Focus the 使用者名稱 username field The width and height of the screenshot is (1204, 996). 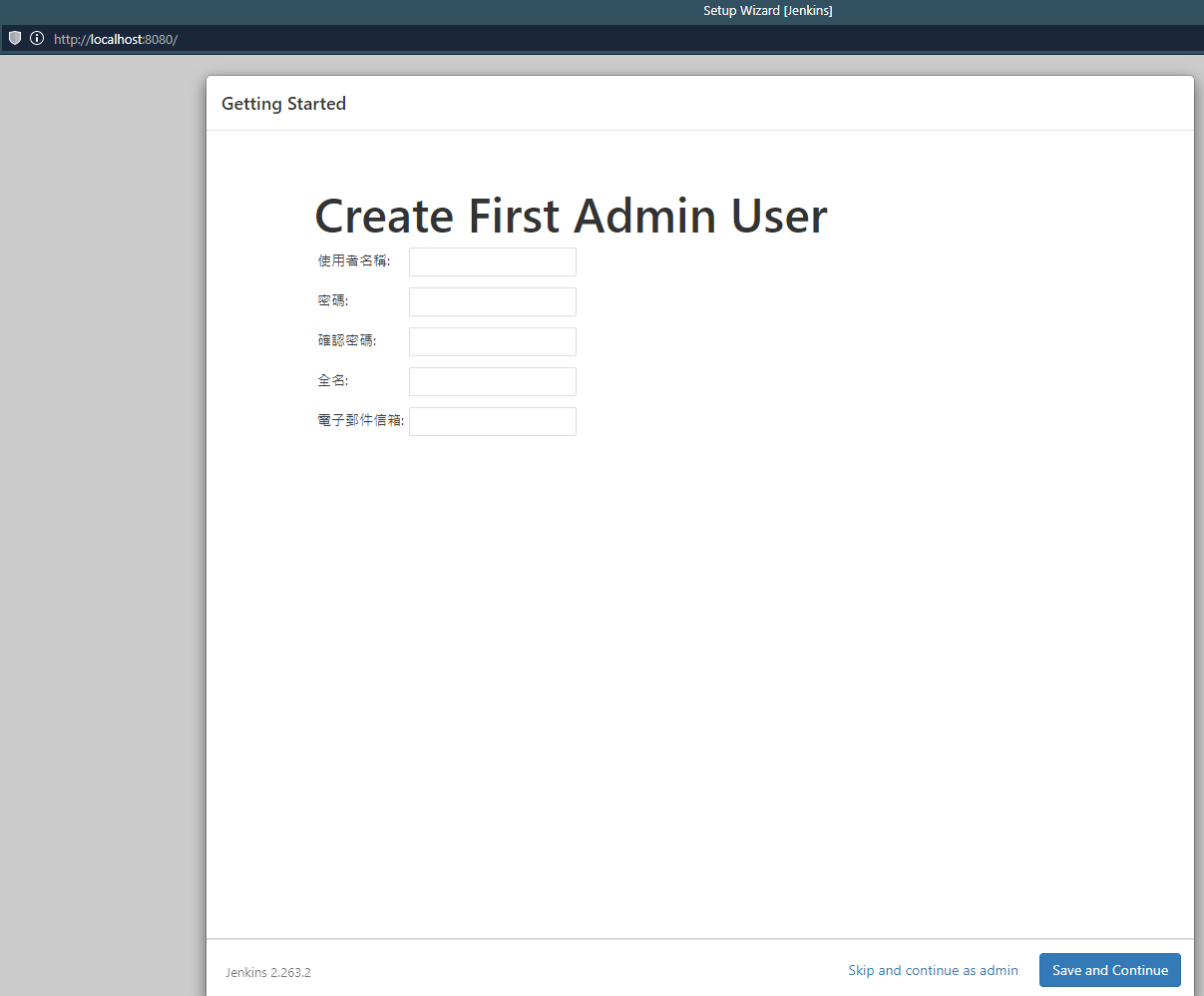[493, 261]
